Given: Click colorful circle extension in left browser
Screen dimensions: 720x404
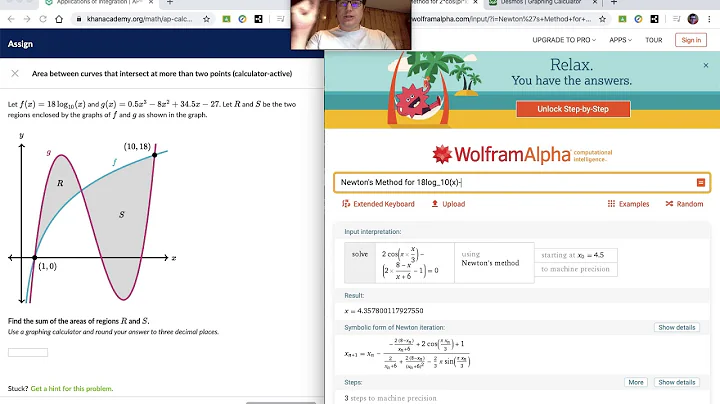Looking at the screenshot, I should click(242, 19).
